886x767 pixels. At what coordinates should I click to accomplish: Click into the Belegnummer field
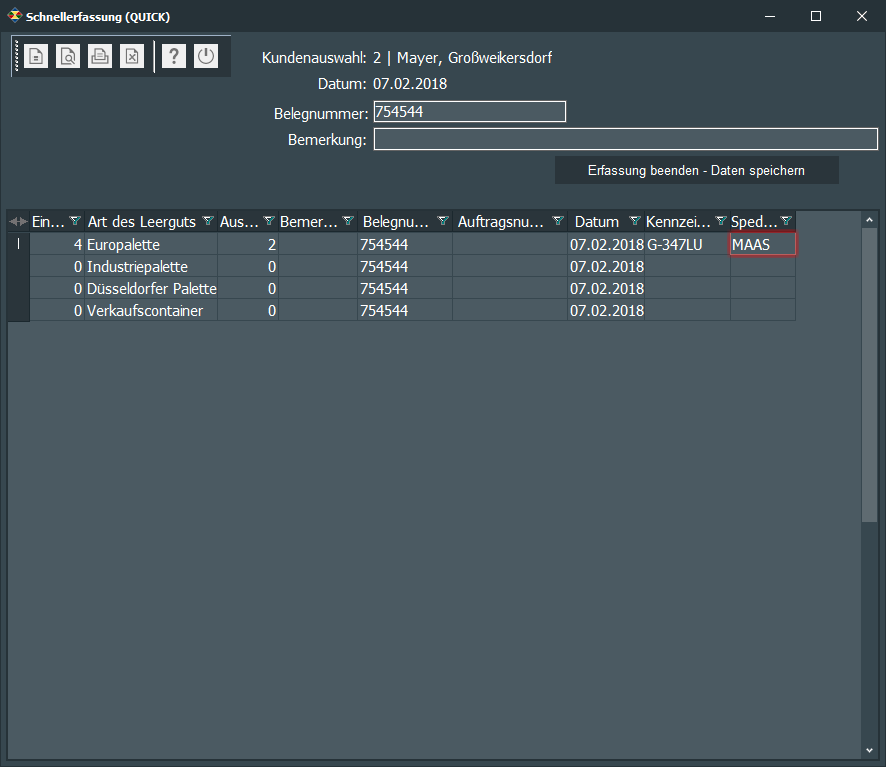coord(469,112)
